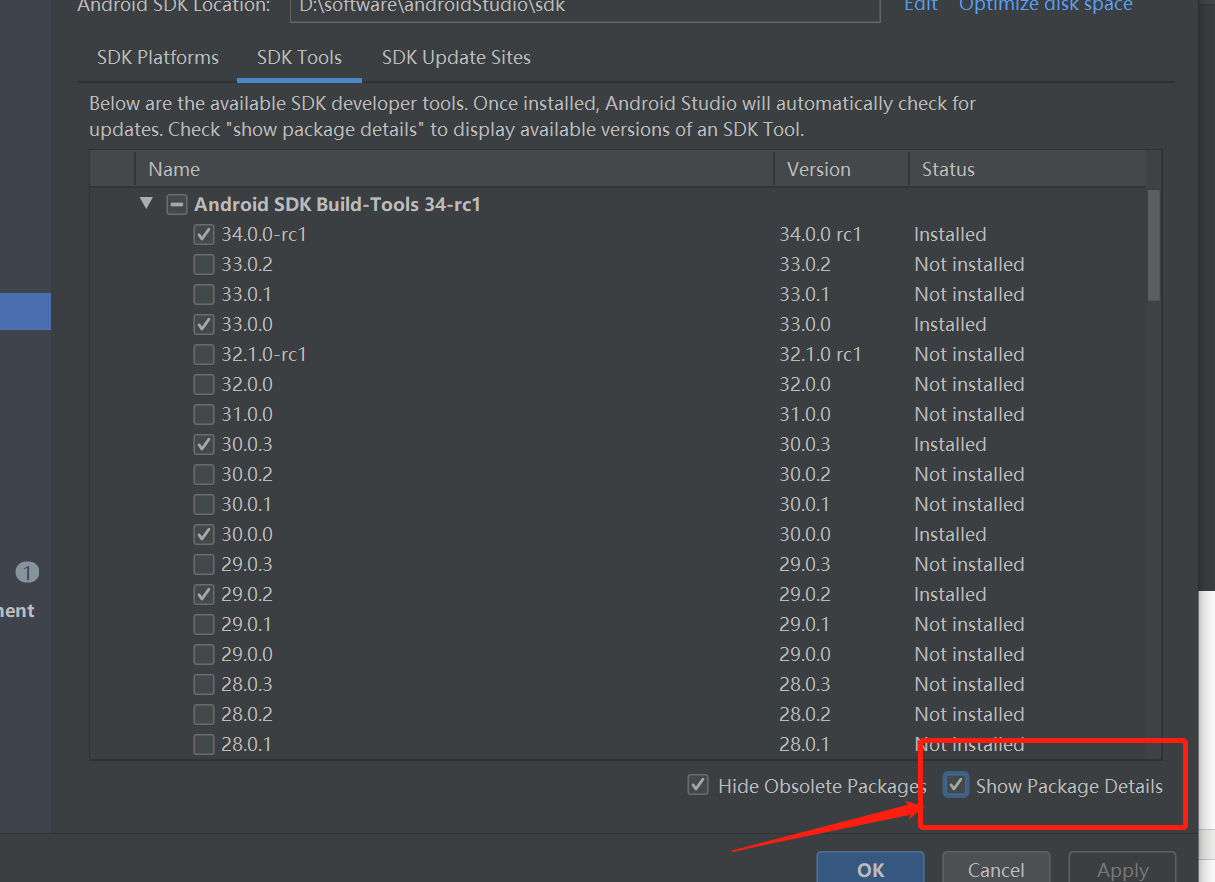This screenshot has width=1215, height=882.
Task: Click the Name column header
Action: (454, 169)
